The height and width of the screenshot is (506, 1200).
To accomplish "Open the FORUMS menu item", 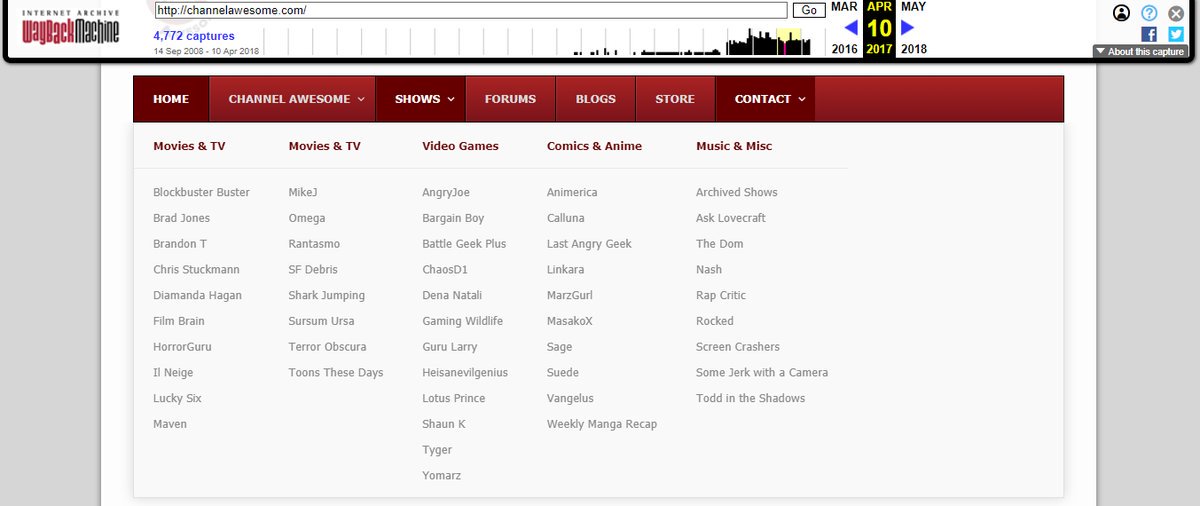I will (510, 99).
